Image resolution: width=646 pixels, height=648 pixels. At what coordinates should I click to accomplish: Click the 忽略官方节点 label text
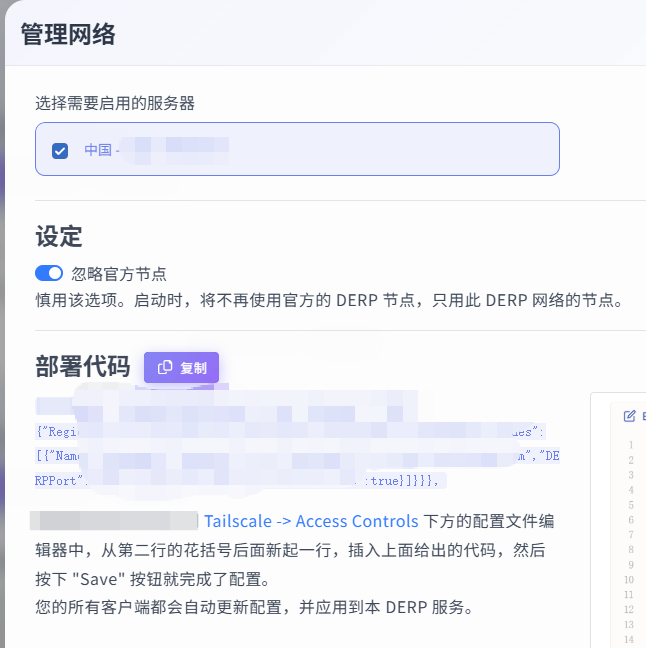(x=119, y=273)
